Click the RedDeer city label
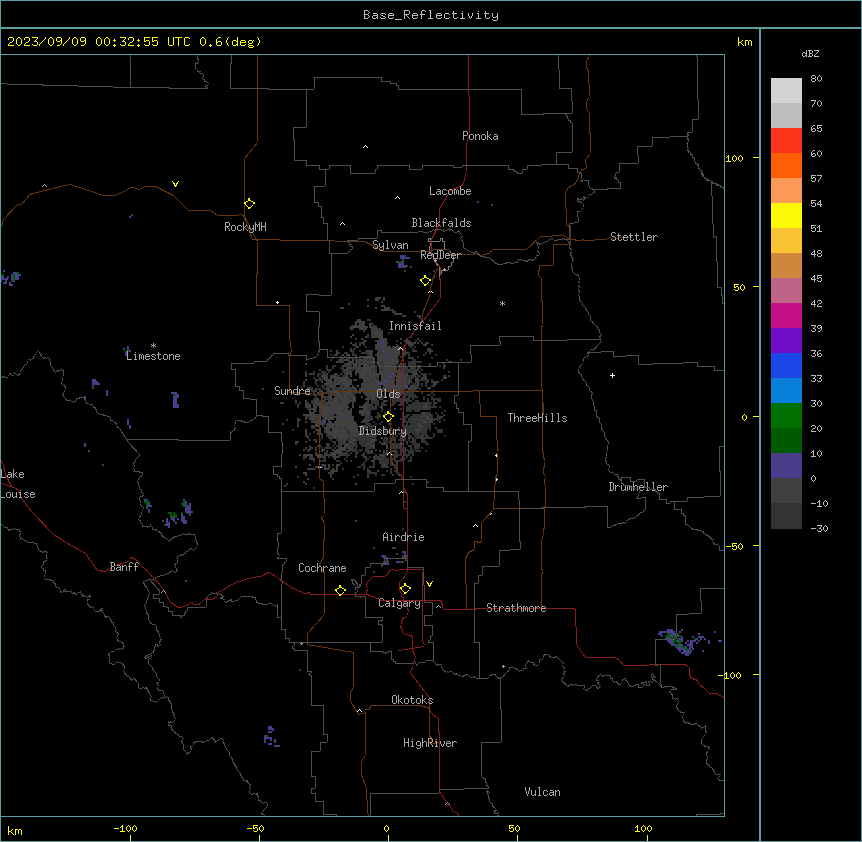The height and width of the screenshot is (842, 862). pos(440,255)
